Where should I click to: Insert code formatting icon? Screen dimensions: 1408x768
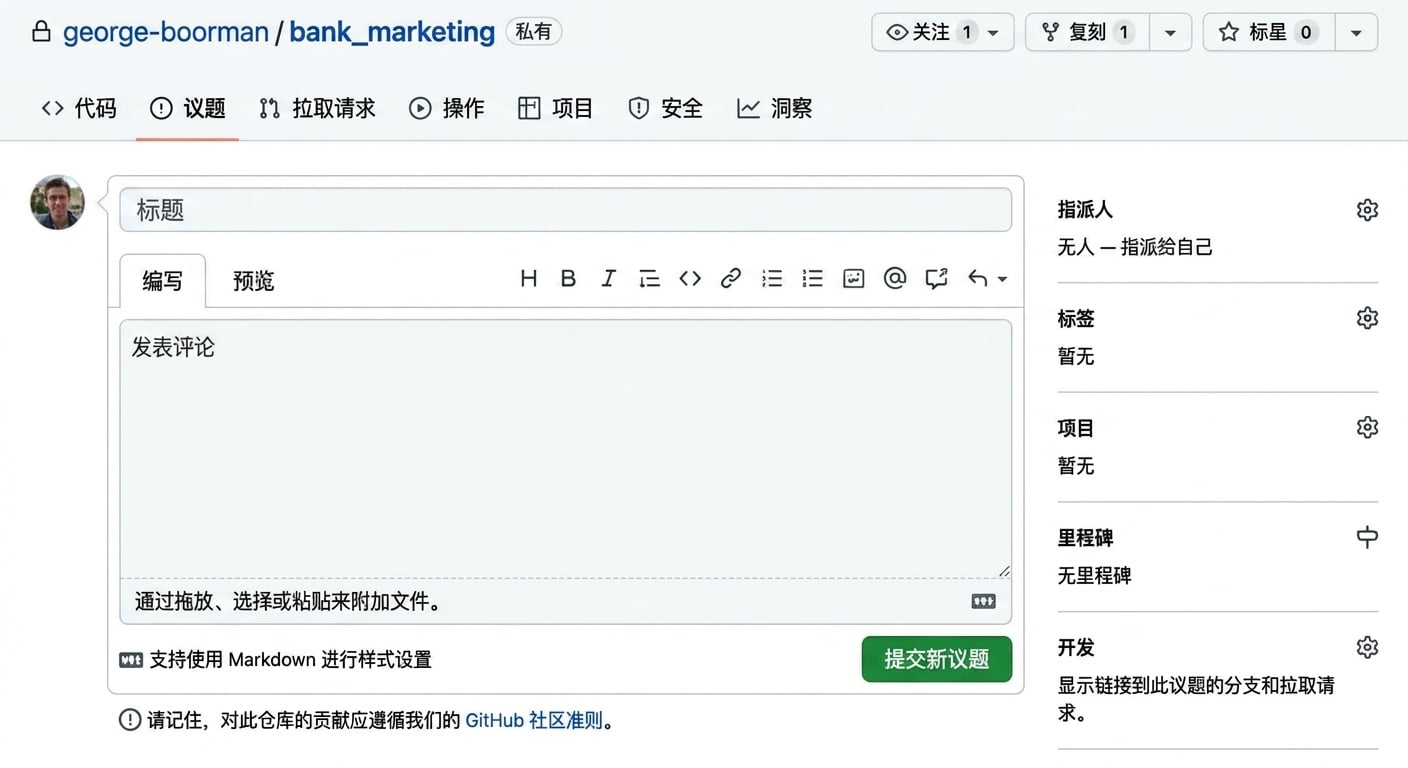[x=690, y=279]
